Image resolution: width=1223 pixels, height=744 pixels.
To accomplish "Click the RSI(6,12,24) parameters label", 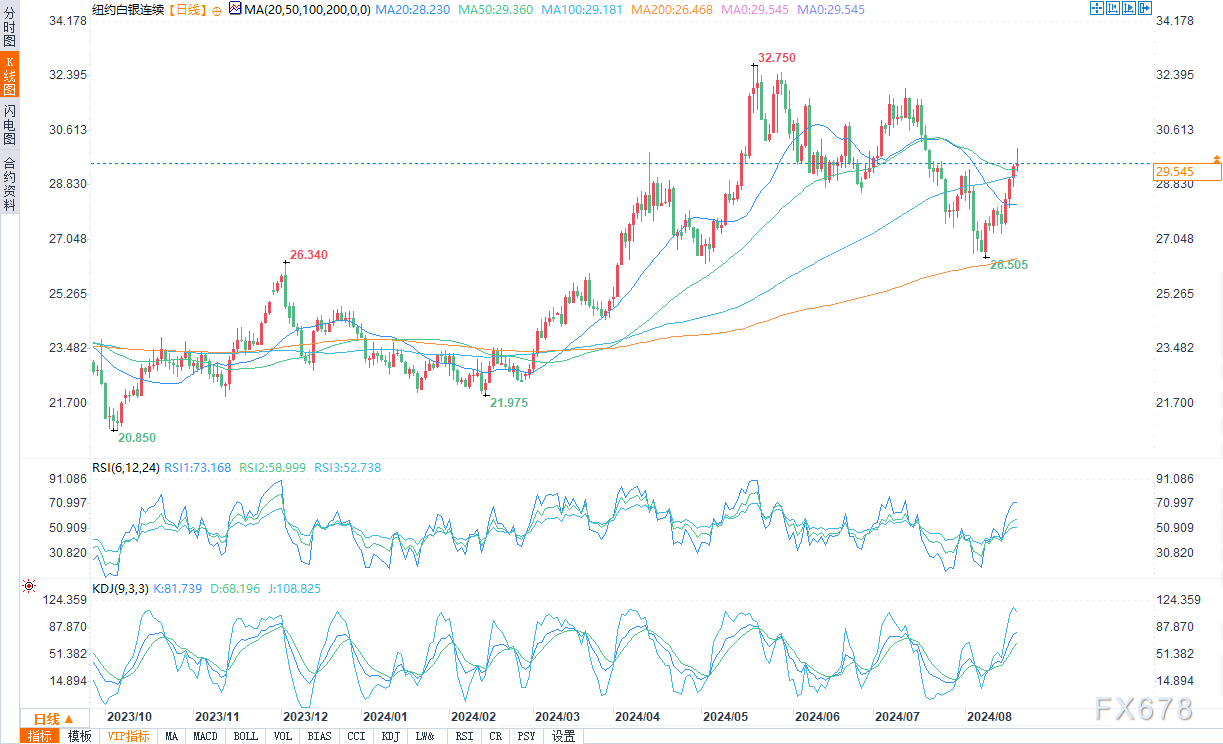I will coord(126,467).
